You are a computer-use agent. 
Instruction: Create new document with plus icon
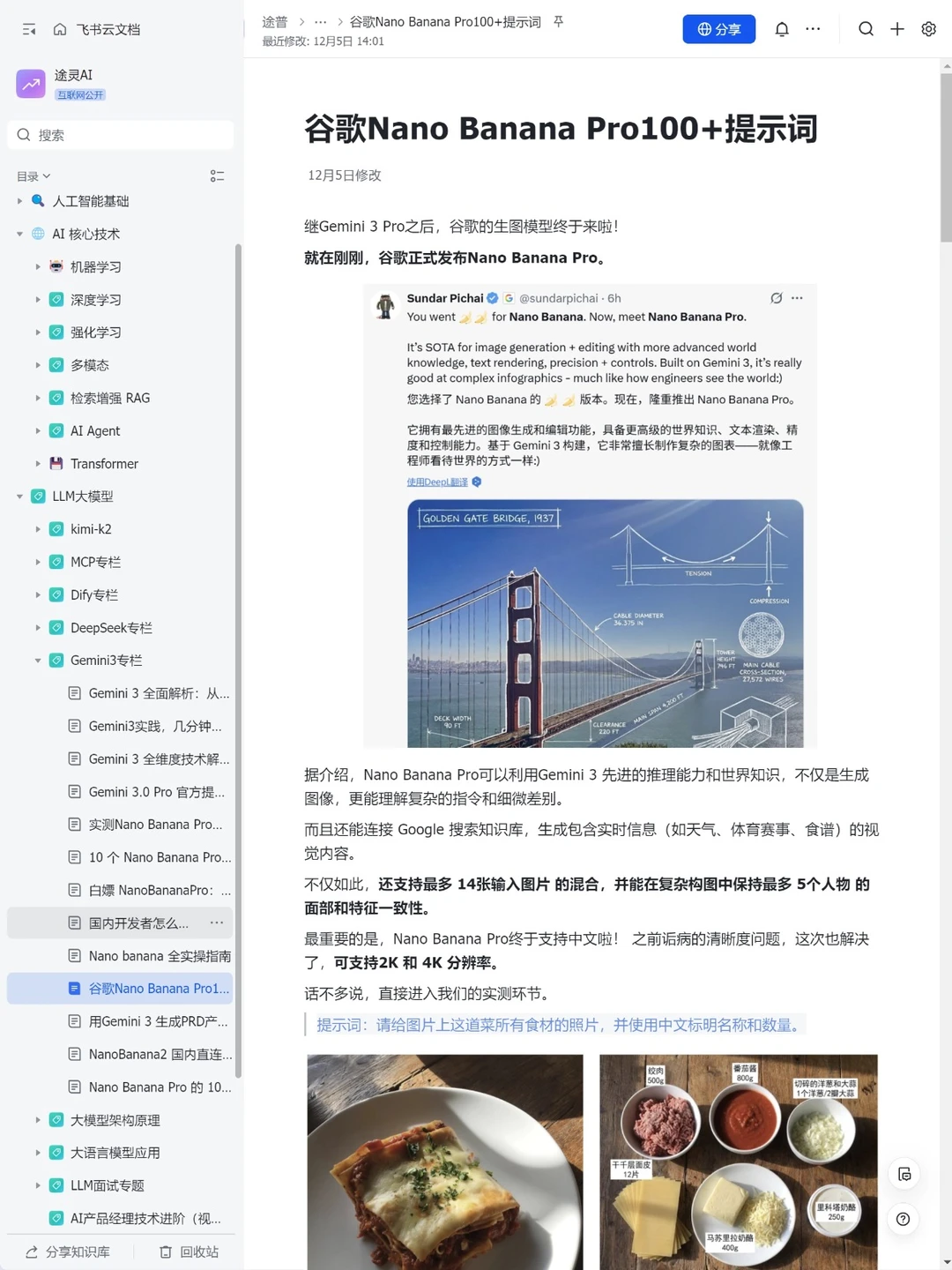(x=897, y=29)
